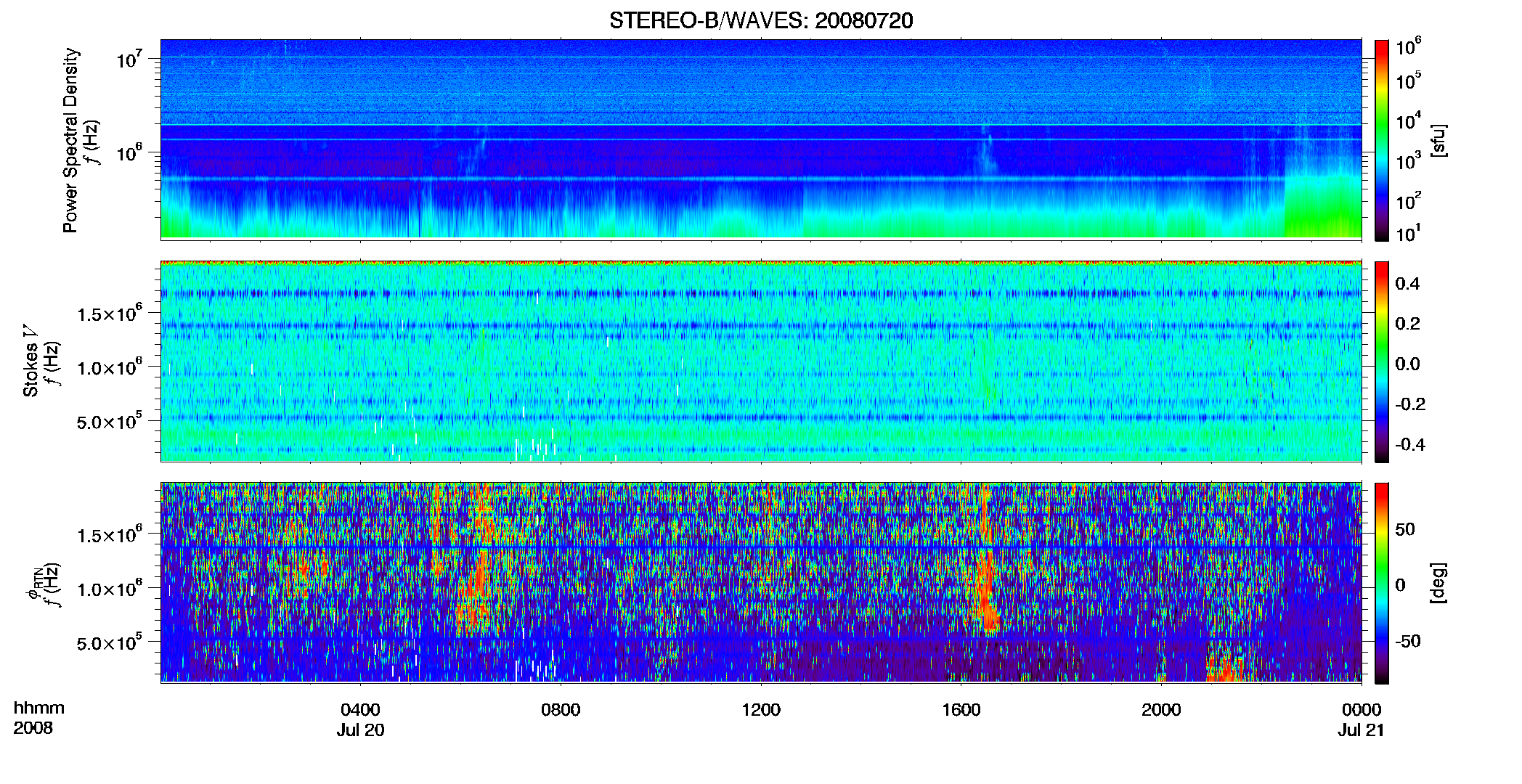The image size is (1522, 784).
Task: Click the 5.0×10^5 tick on the φRTN panel
Action: 109,642
